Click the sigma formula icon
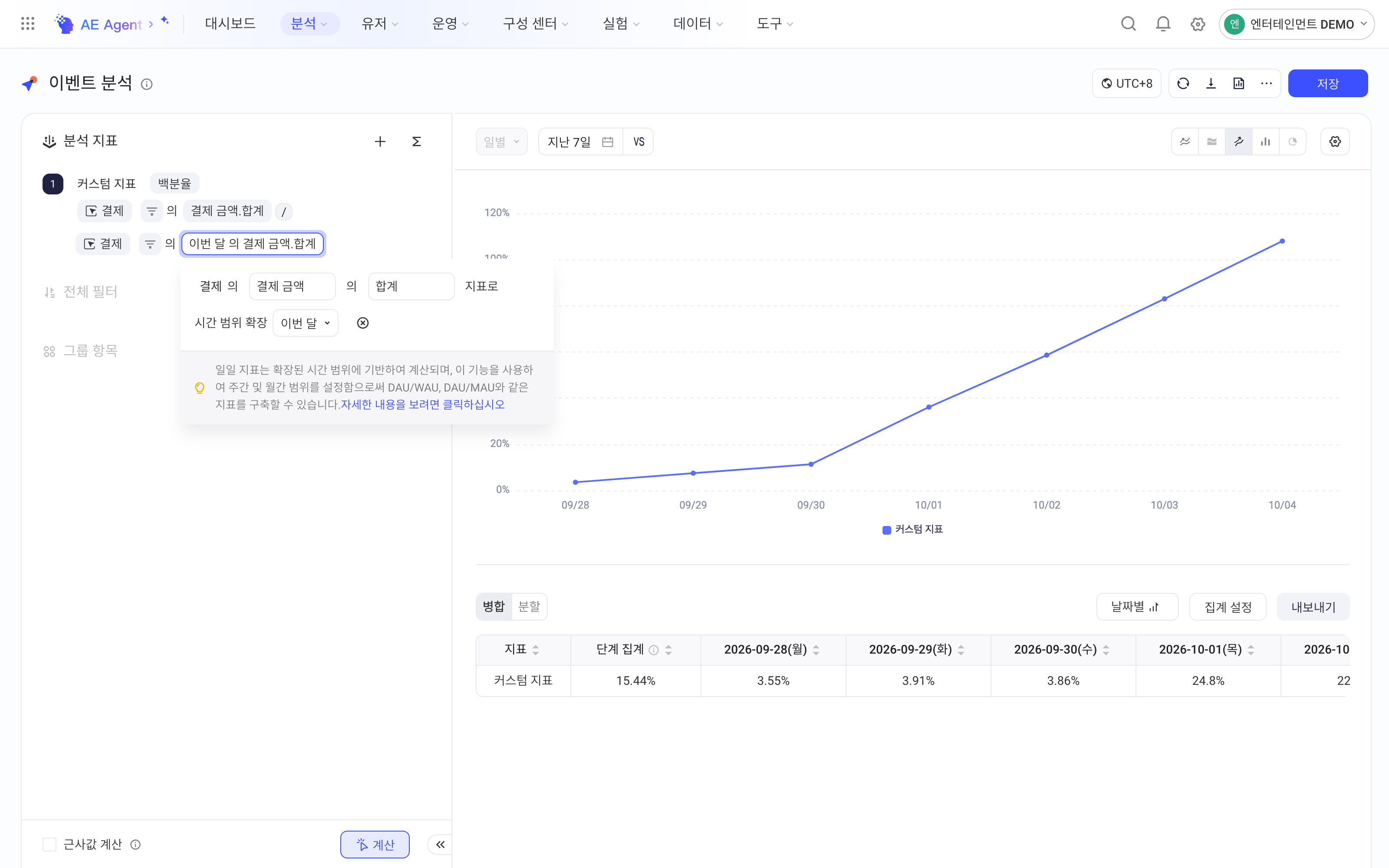 click(417, 142)
